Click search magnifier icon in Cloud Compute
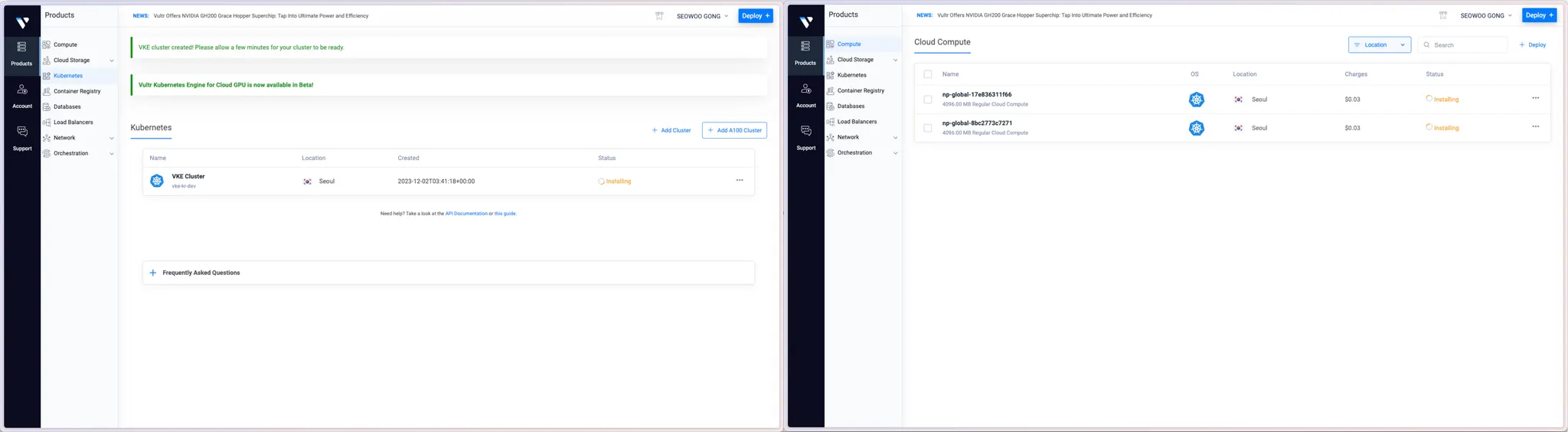This screenshot has height=432, width=1568. pos(1426,45)
